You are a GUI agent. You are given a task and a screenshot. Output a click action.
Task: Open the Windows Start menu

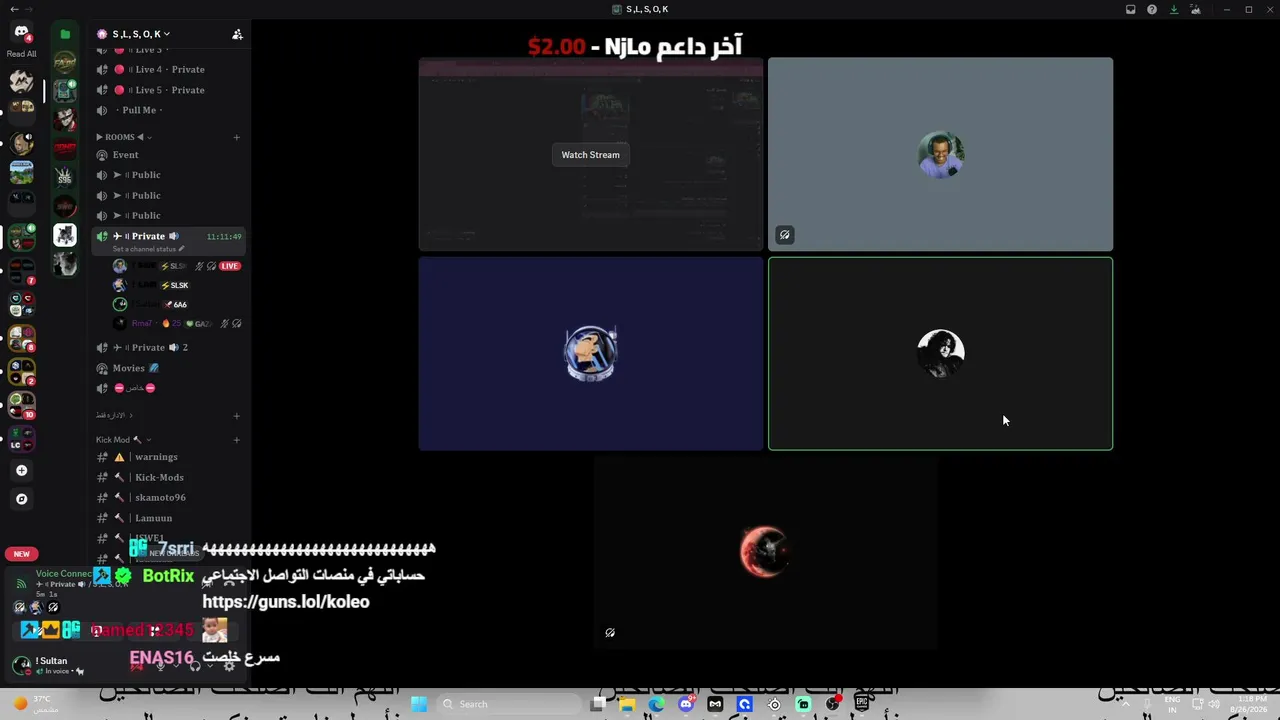pos(419,704)
